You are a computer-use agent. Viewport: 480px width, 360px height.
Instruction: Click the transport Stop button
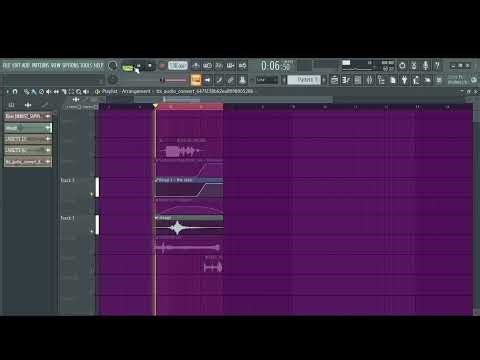[150, 66]
